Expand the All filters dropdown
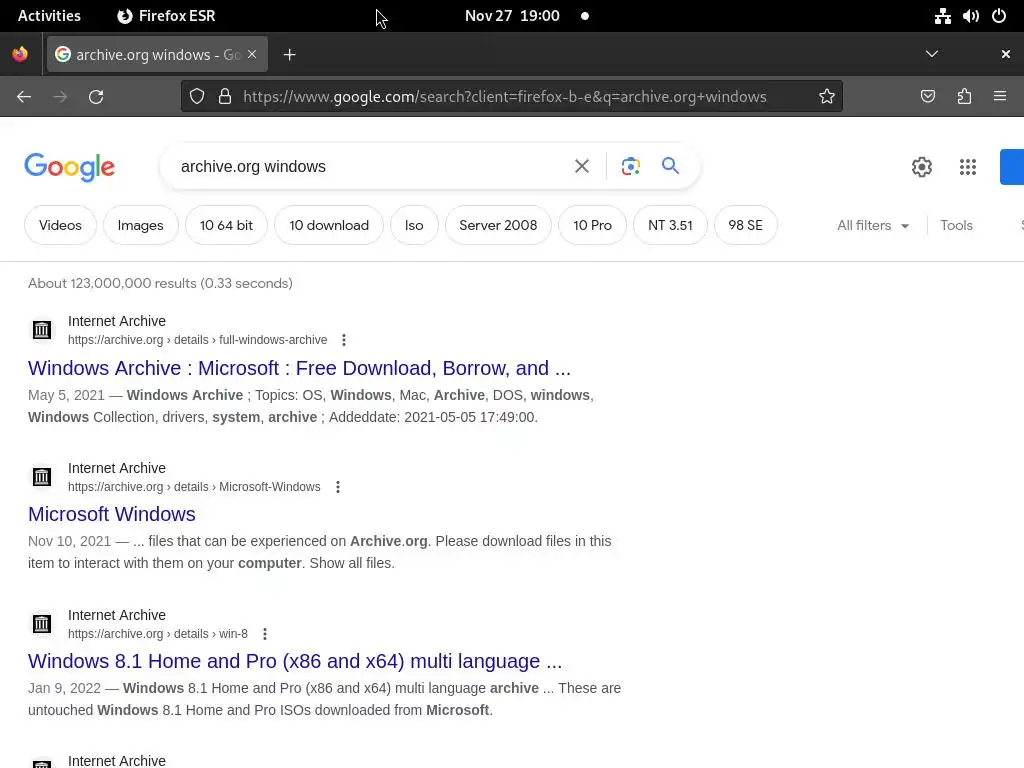The image size is (1024, 768). [872, 225]
